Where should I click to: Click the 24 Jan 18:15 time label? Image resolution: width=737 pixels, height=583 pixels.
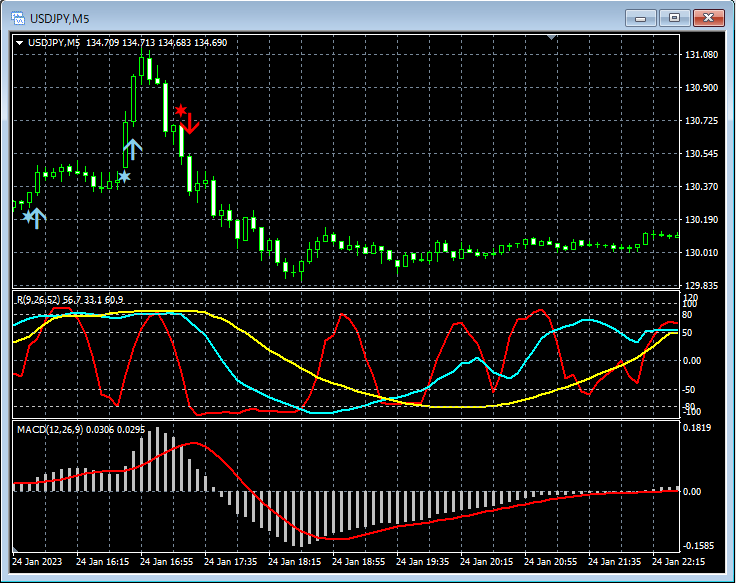click(x=294, y=562)
